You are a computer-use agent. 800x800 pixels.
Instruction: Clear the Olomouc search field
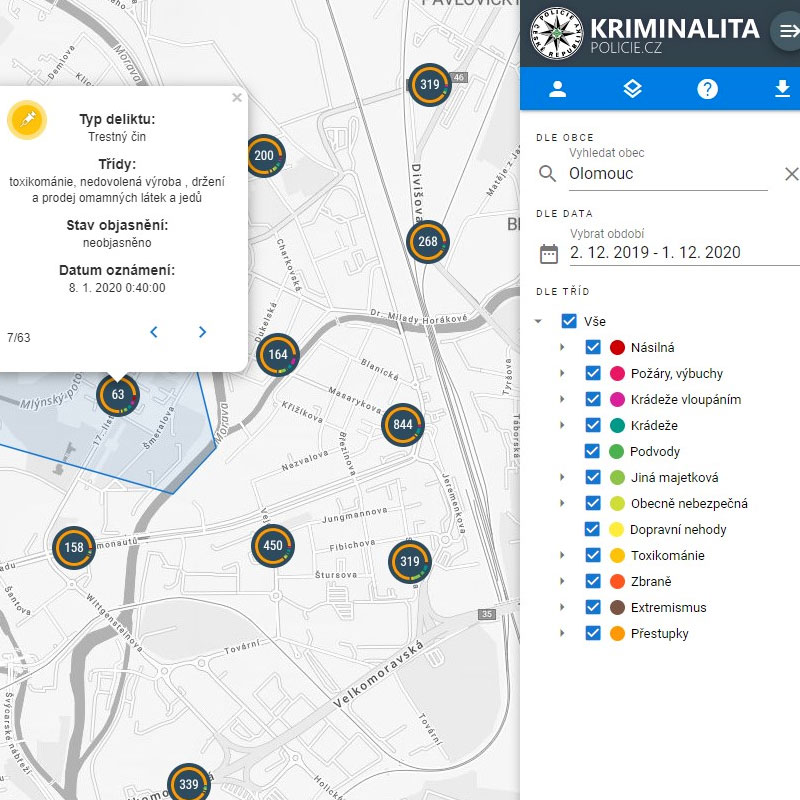pyautogui.click(x=791, y=174)
